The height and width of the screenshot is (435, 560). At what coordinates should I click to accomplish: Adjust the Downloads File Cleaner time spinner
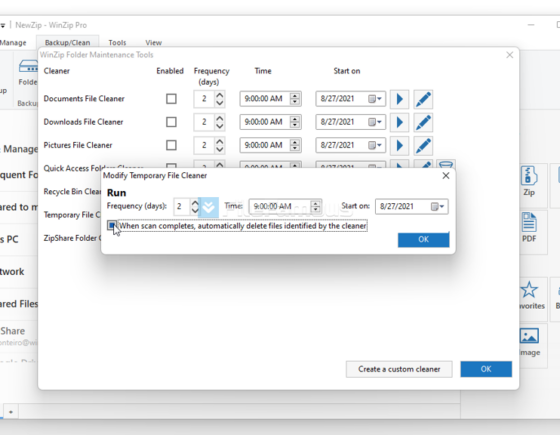(295, 122)
